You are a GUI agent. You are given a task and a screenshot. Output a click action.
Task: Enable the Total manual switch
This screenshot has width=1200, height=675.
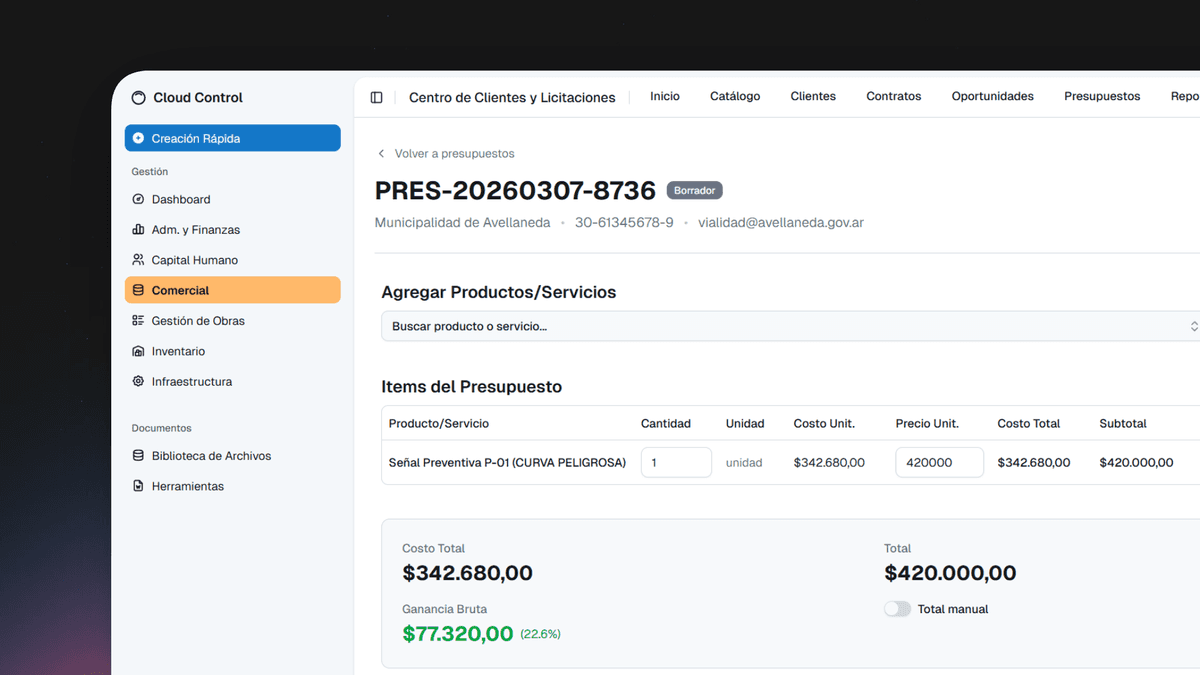click(897, 609)
